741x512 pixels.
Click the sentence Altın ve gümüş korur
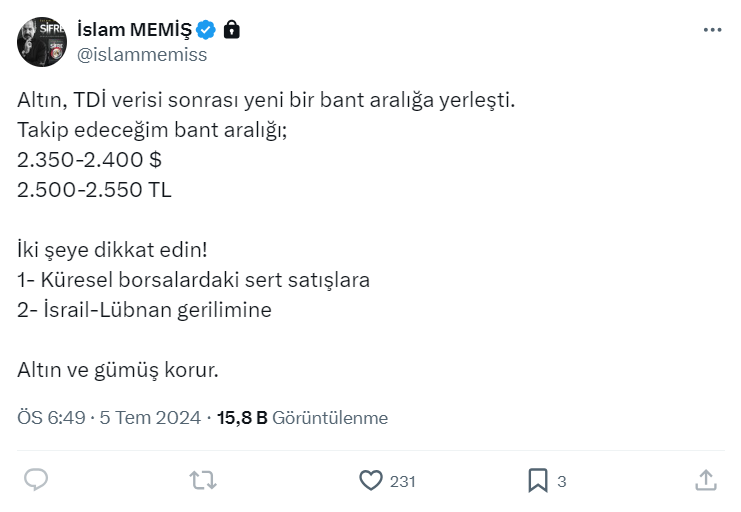117,370
